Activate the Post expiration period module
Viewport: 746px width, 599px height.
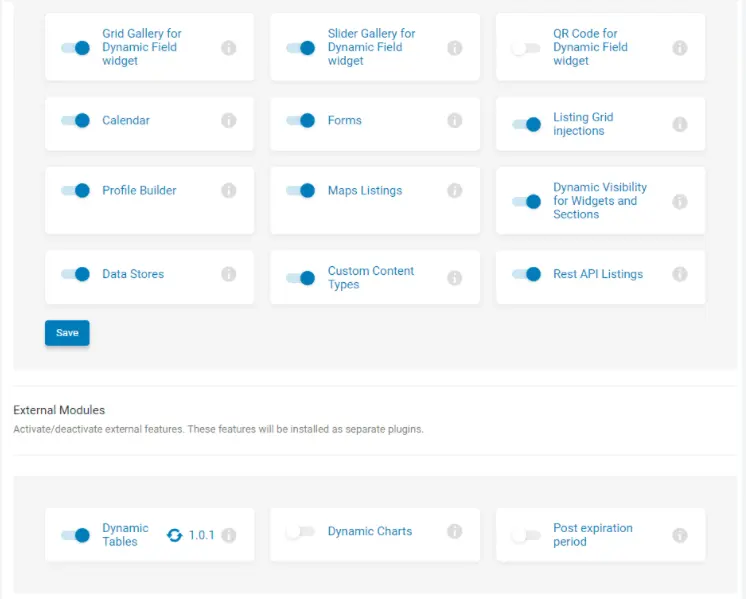[526, 535]
